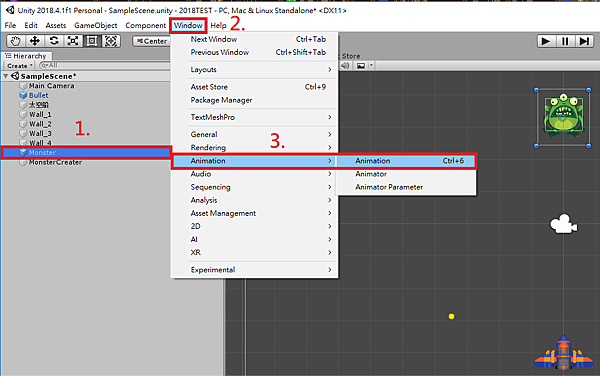
Task: Select the Scale tool
Action: pyautogui.click(x=73, y=41)
